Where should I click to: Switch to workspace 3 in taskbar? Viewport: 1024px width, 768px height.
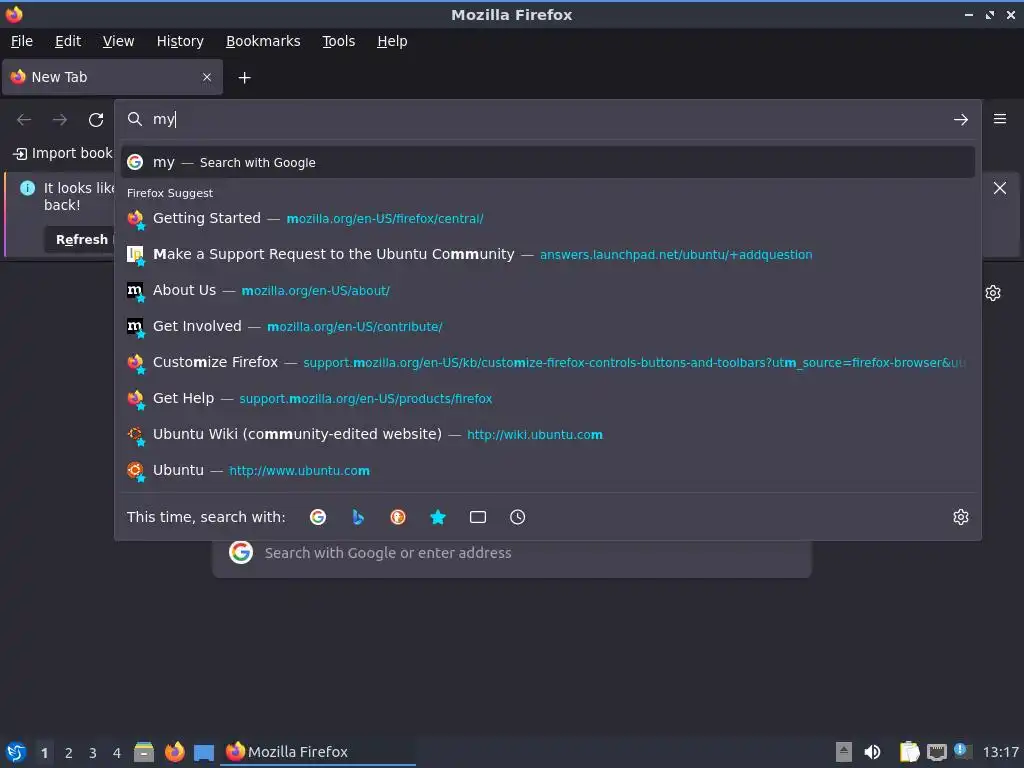coord(93,753)
